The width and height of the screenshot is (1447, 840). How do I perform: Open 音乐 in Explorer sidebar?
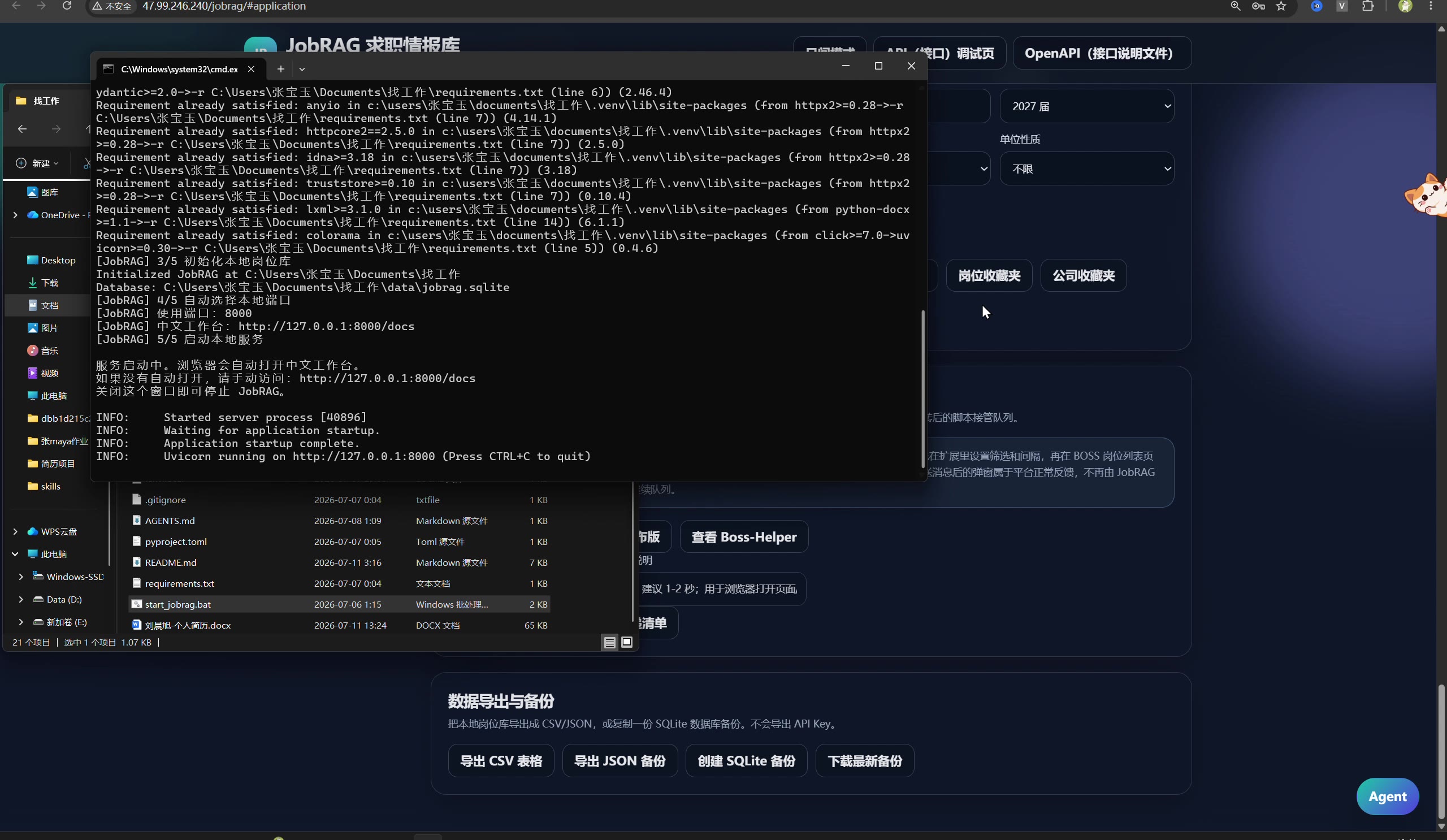click(x=43, y=350)
